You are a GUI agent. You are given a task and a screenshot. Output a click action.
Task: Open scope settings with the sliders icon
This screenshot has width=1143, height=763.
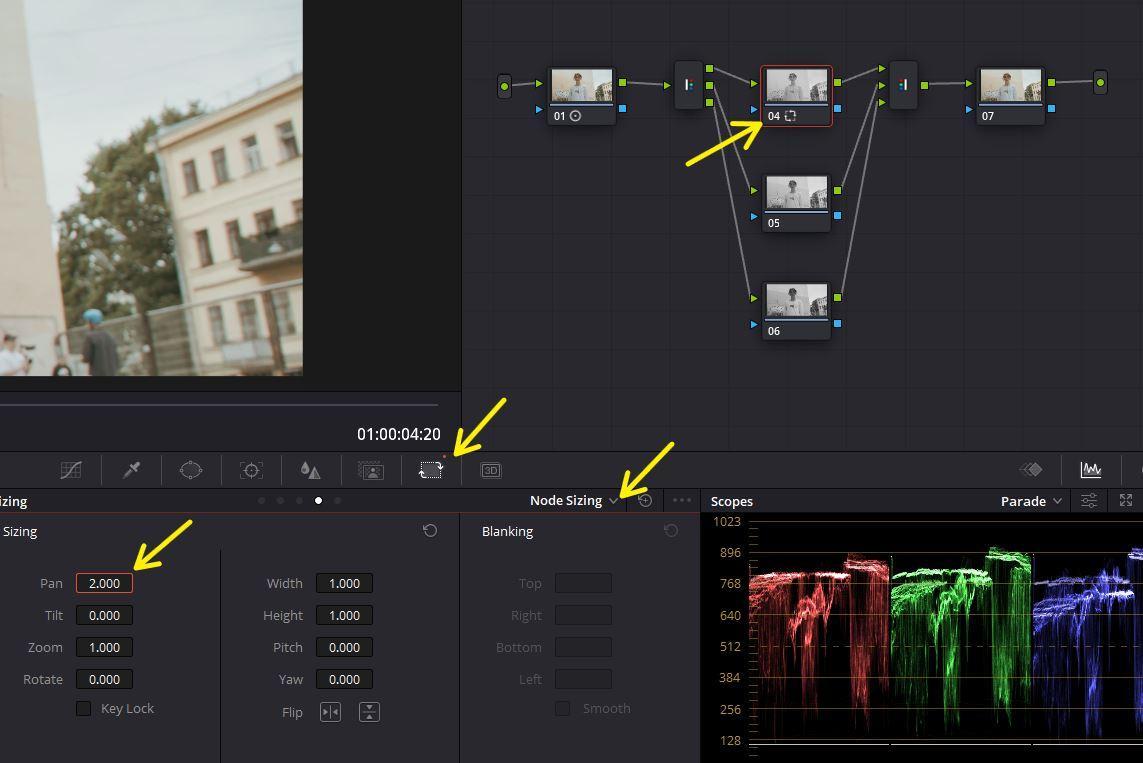[x=1088, y=501]
